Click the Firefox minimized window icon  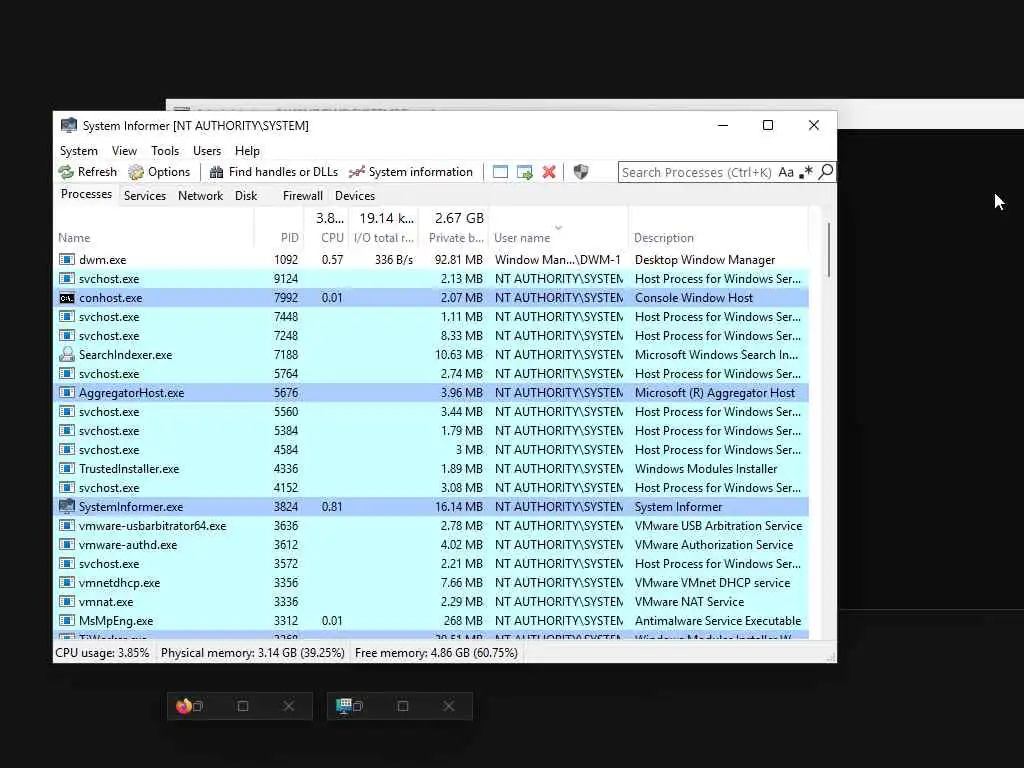tap(184, 706)
